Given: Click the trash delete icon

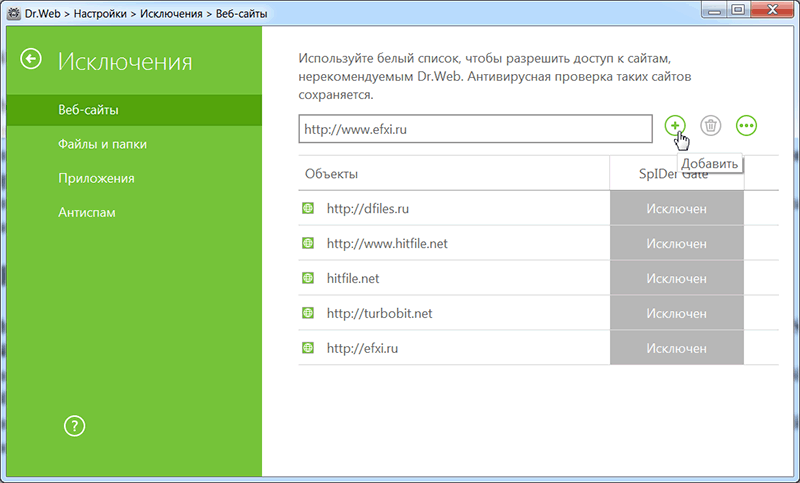Looking at the screenshot, I should pyautogui.click(x=711, y=125).
